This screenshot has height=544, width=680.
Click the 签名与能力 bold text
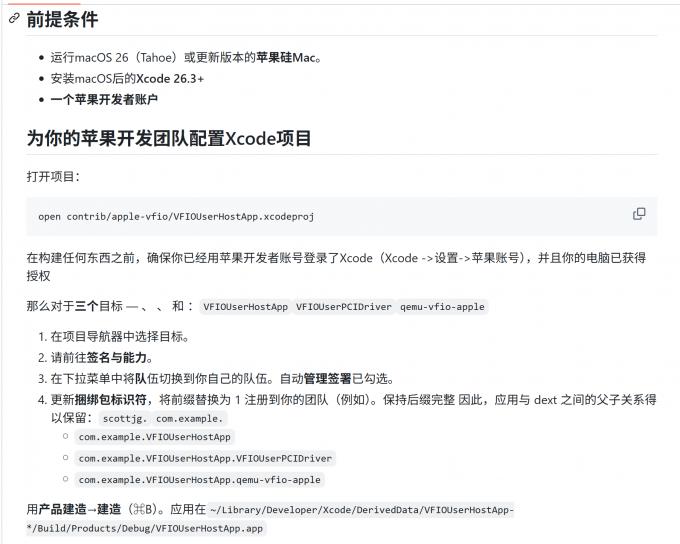(x=117, y=358)
